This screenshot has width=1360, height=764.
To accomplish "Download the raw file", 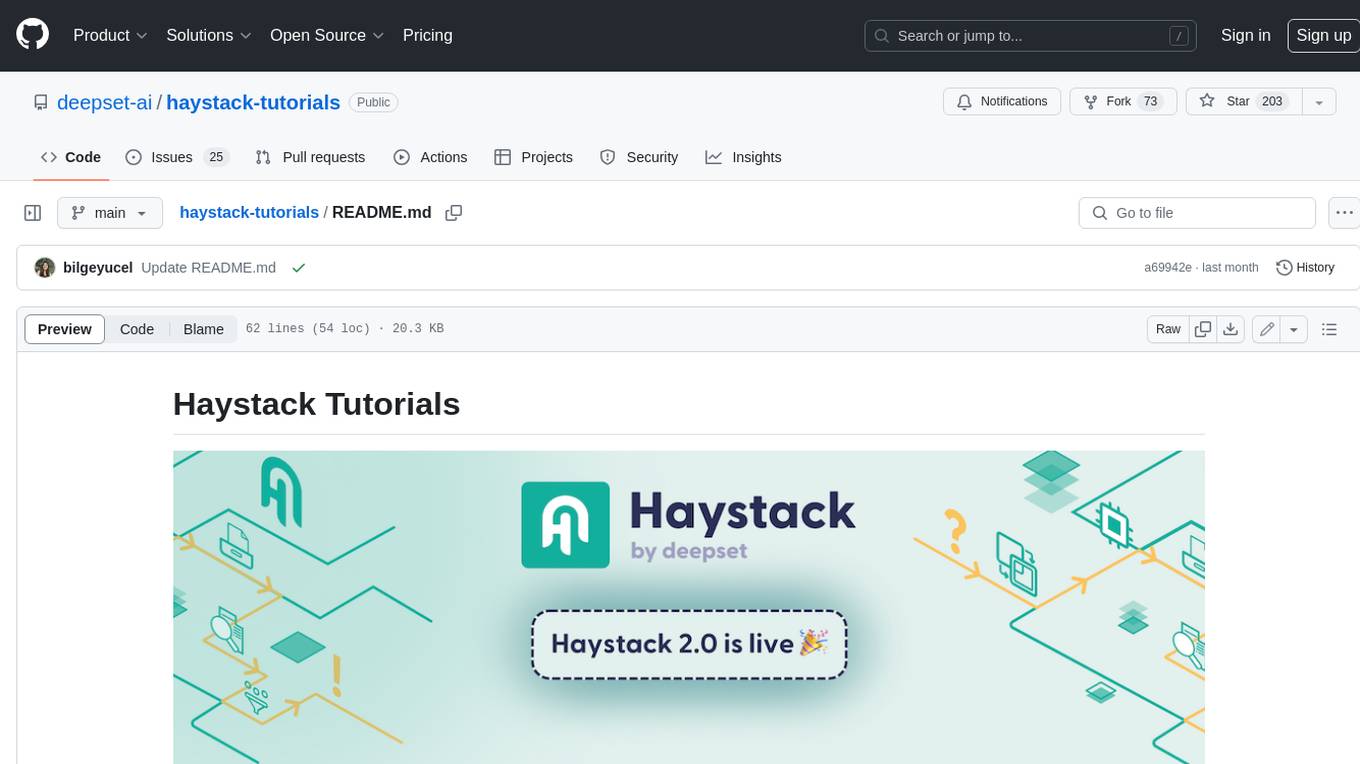I will click(x=1231, y=329).
